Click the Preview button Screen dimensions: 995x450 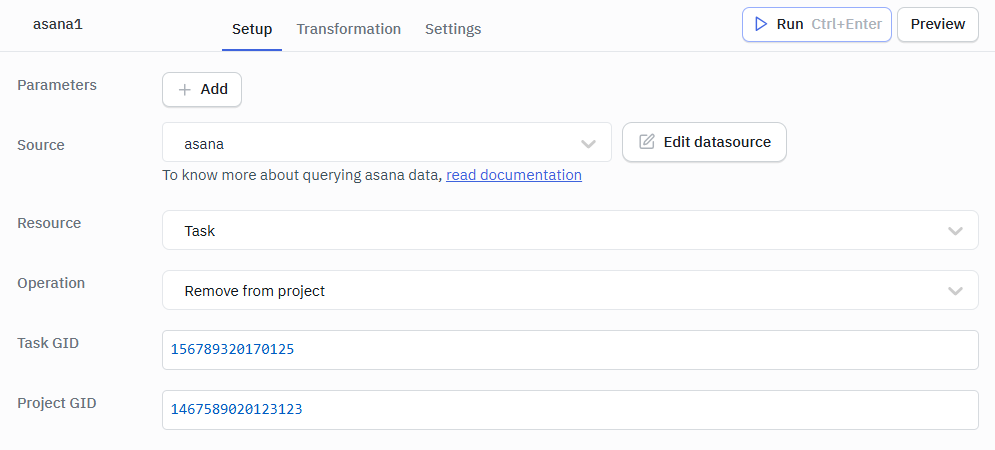pos(937,24)
